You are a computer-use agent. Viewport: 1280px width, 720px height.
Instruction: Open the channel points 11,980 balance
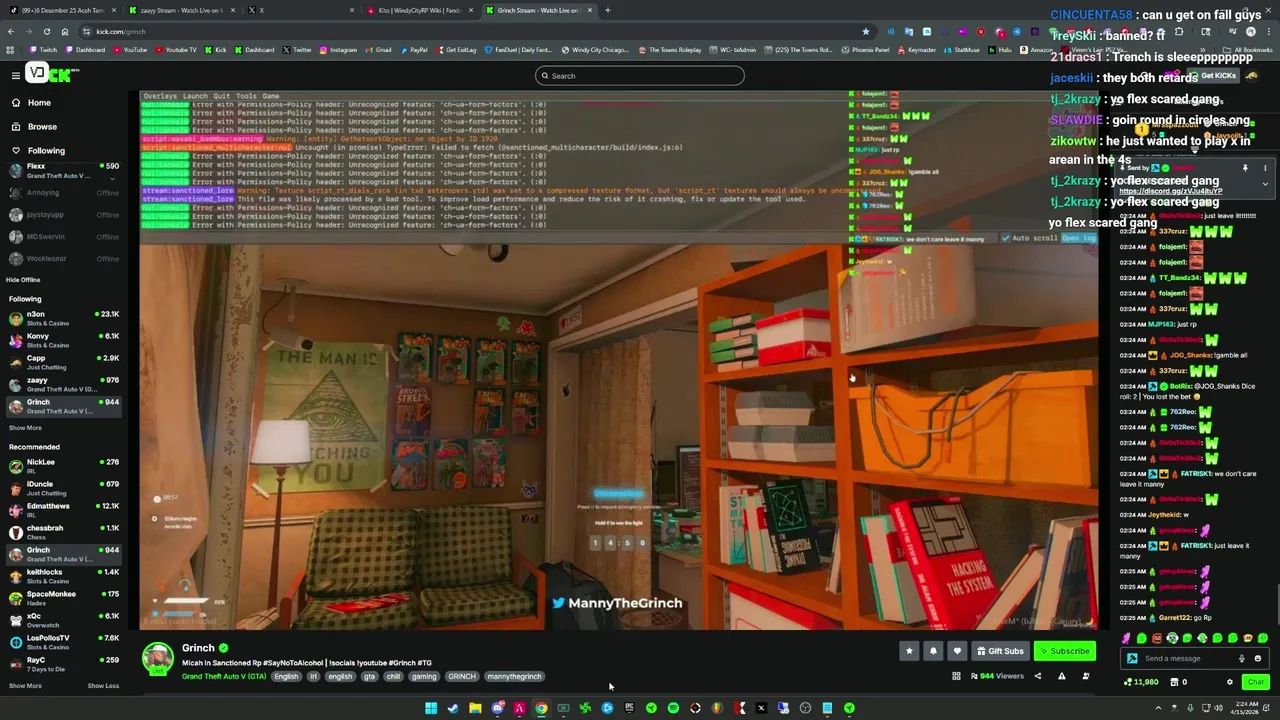coord(1141,682)
